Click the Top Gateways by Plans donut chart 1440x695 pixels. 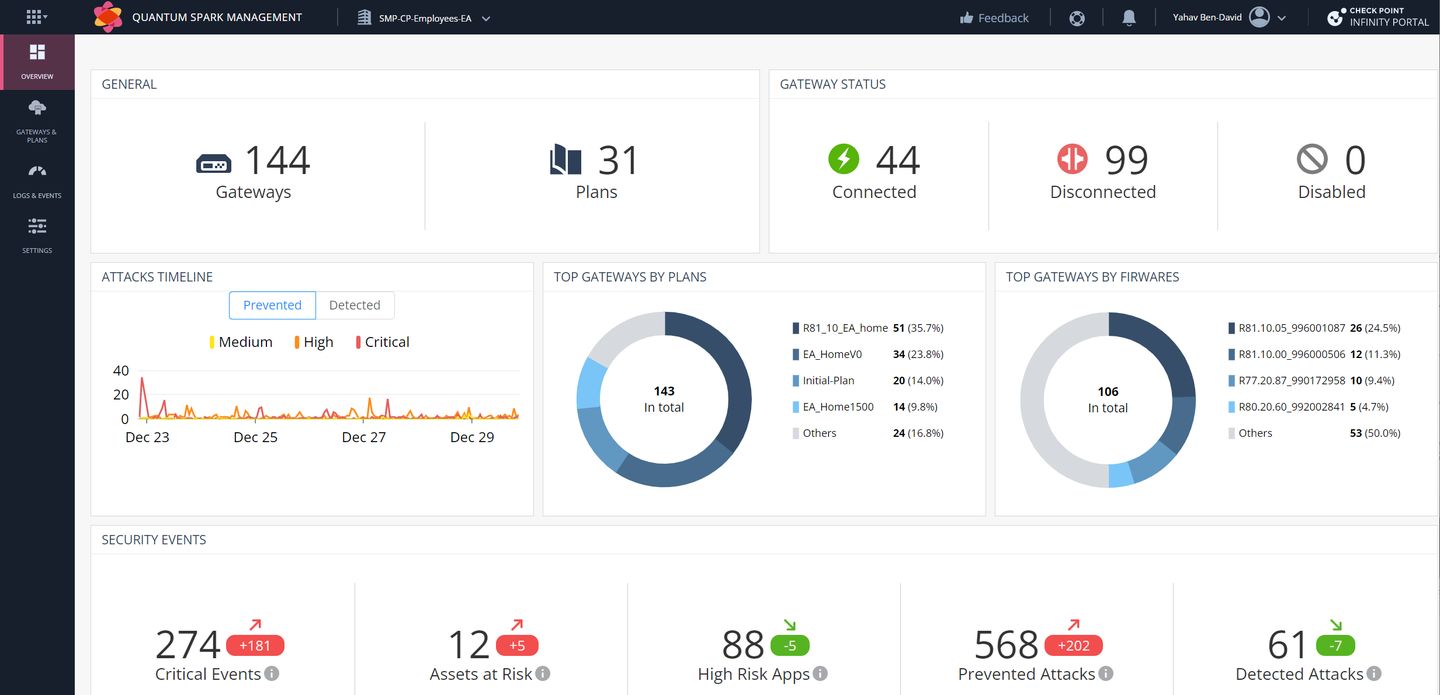coord(663,399)
